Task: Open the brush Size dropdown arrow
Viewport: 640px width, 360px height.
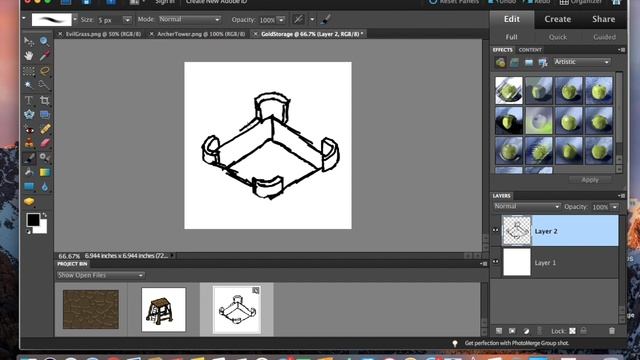Action: (x=127, y=20)
